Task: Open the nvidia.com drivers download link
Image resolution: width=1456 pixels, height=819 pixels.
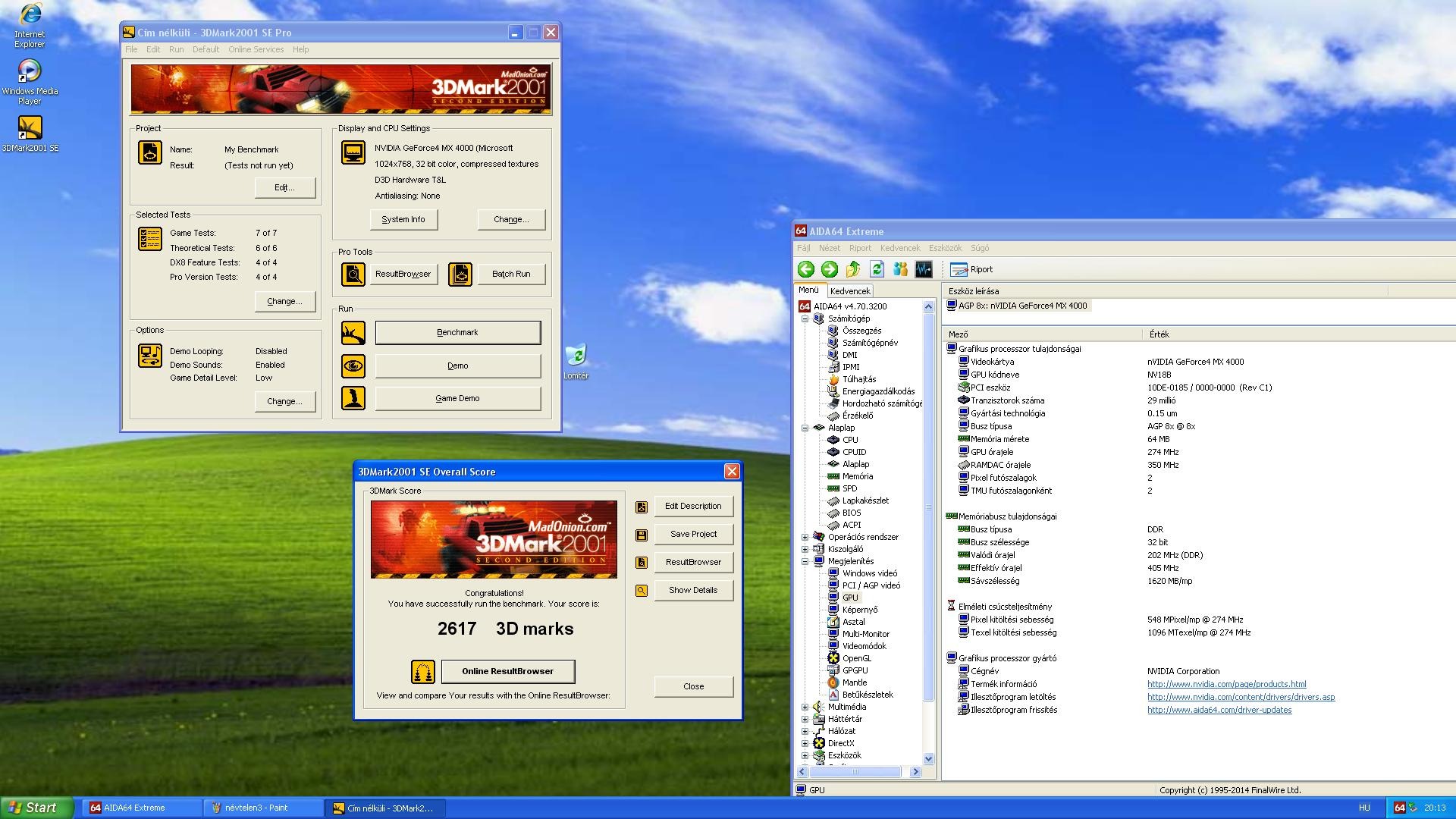Action: (x=1241, y=697)
